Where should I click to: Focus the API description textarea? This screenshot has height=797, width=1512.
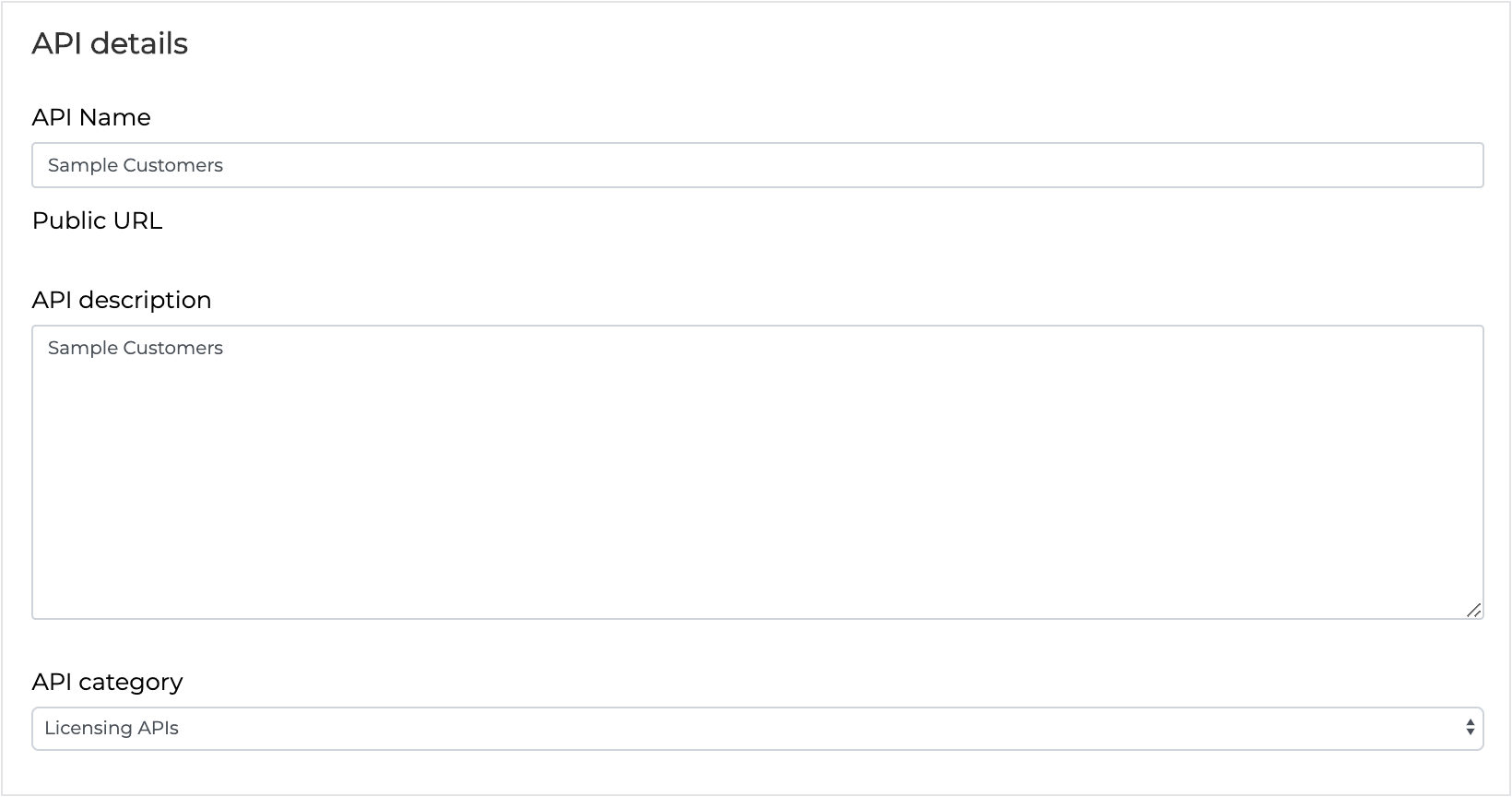point(757,471)
